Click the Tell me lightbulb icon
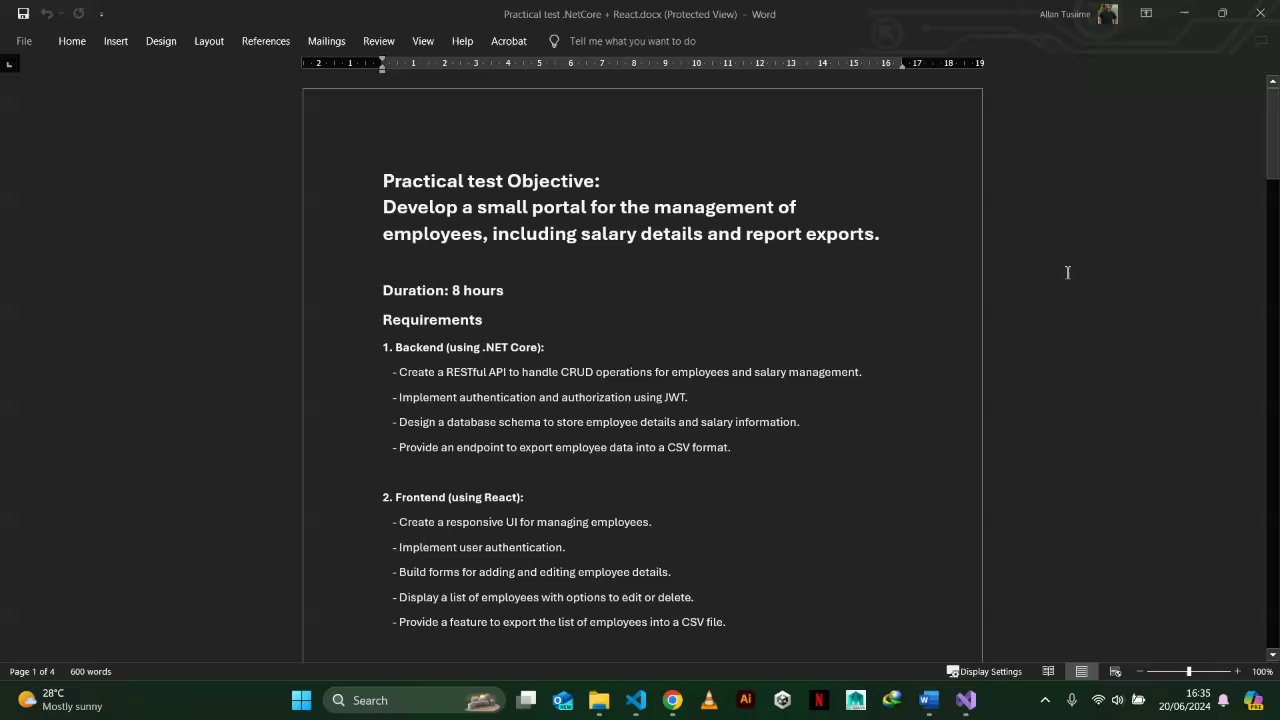The height and width of the screenshot is (720, 1280). 554,41
